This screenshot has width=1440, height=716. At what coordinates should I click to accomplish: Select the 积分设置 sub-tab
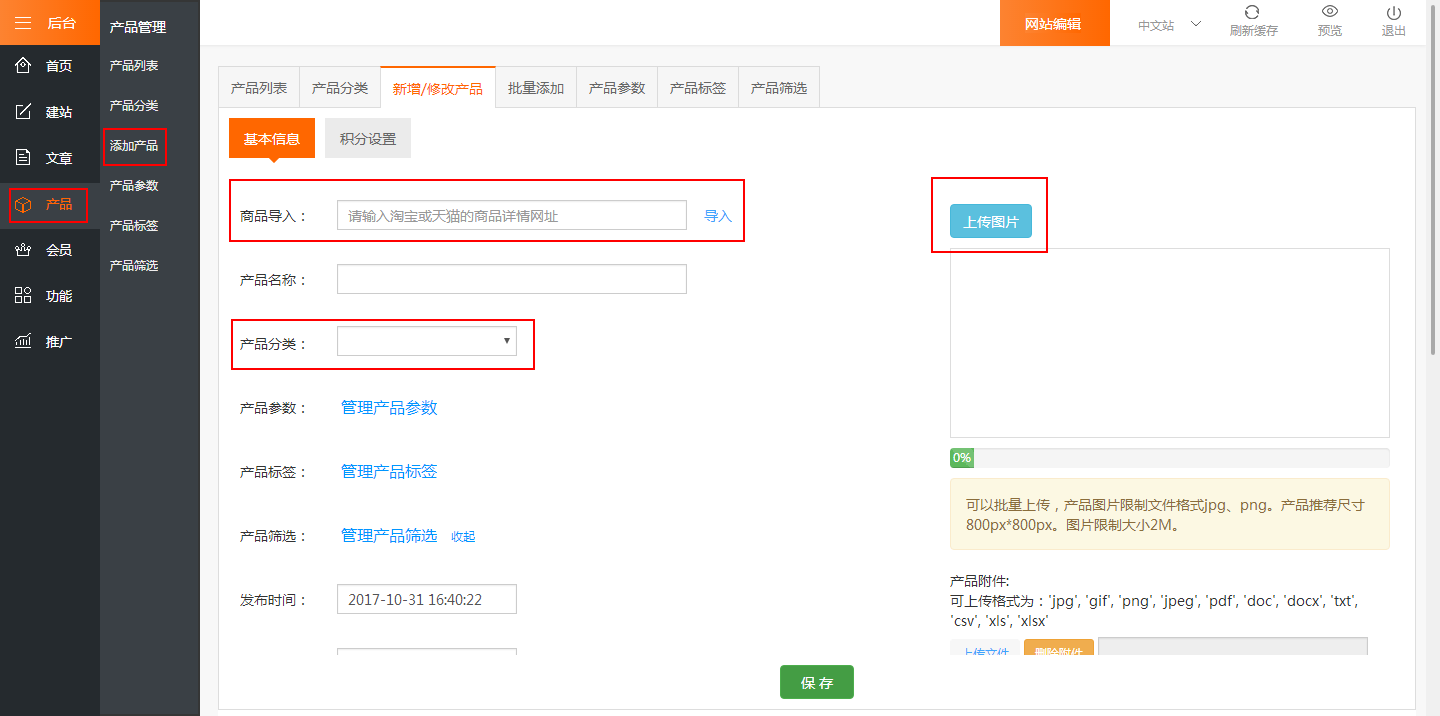368,139
